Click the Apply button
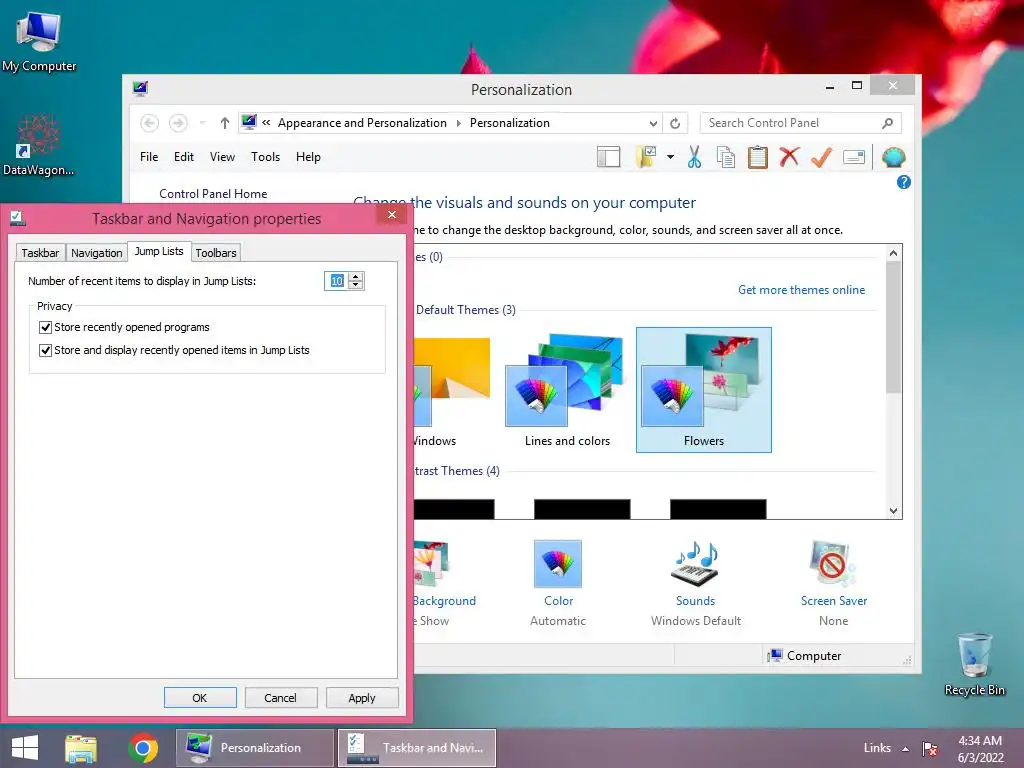This screenshot has width=1024, height=768. coord(362,697)
